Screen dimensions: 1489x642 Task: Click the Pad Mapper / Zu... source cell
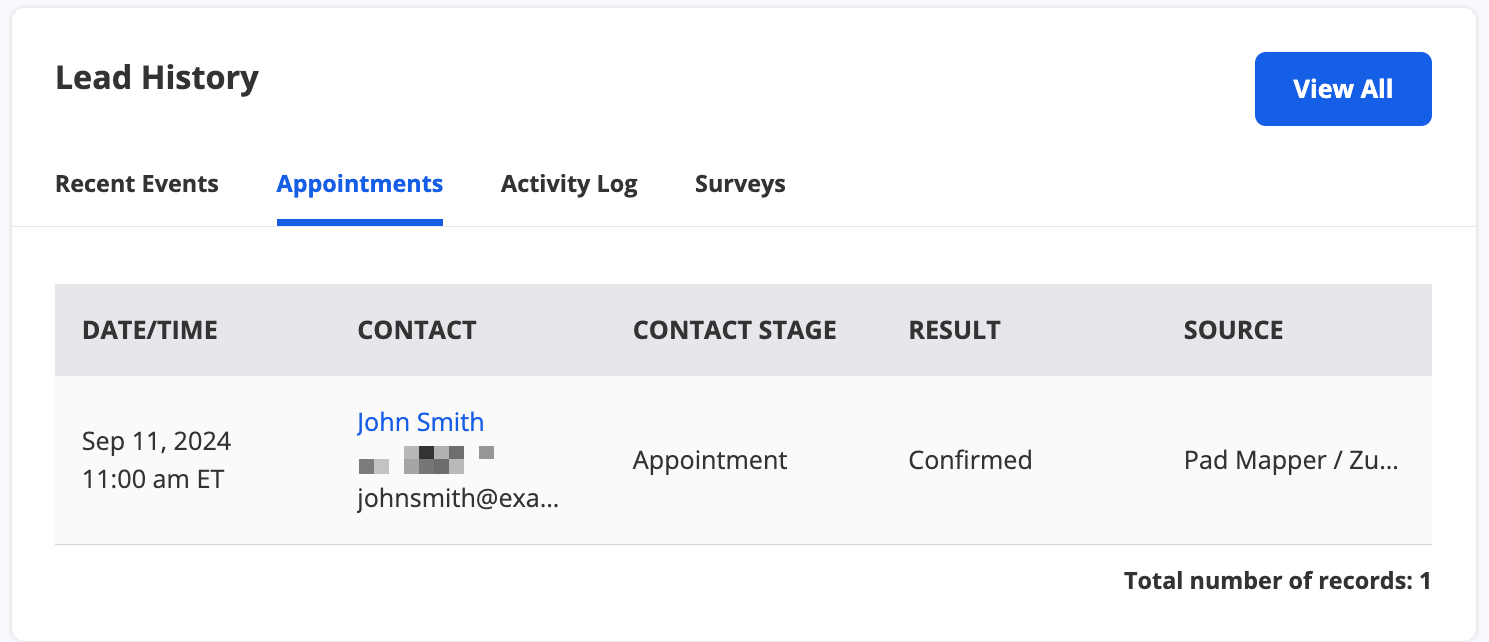pos(1291,460)
